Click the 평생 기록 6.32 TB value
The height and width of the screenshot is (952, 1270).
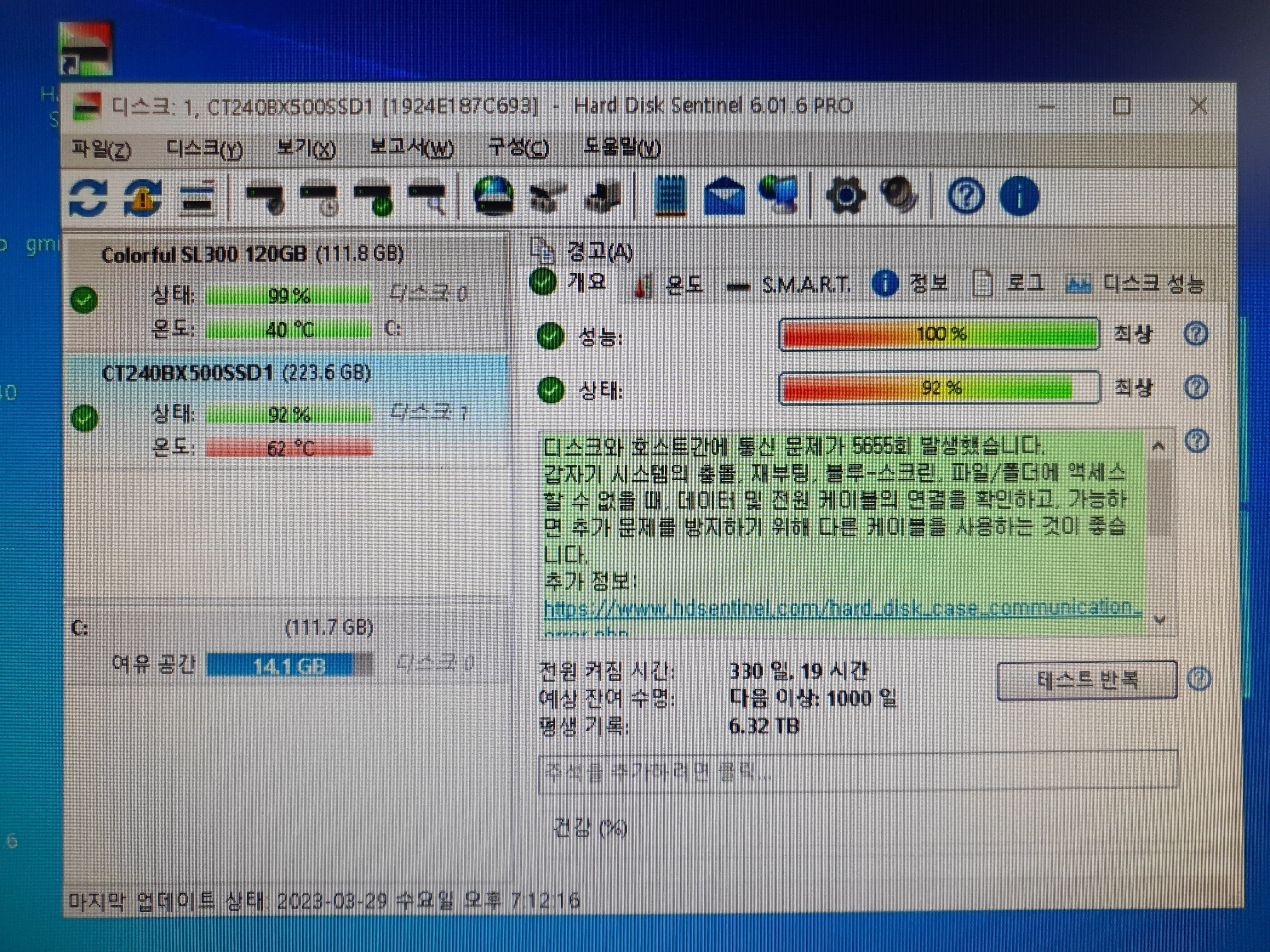coord(764,727)
